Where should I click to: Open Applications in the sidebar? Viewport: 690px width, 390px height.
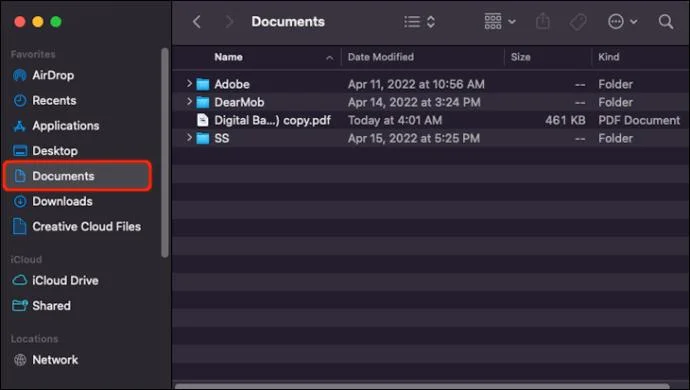point(56,126)
